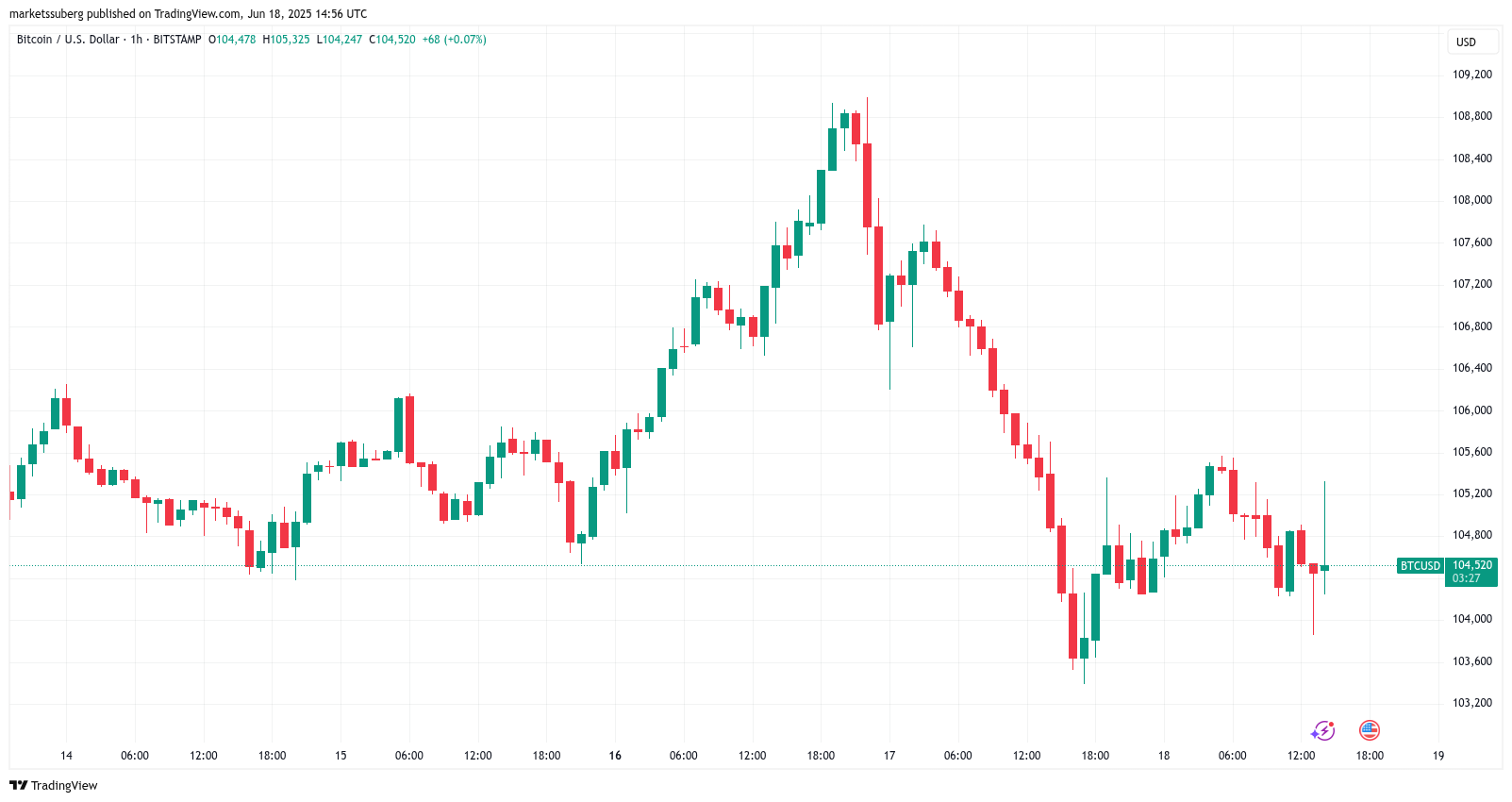The height and width of the screenshot is (802, 1512).
Task: Click the US flag economic event icon
Action: pos(1370,730)
